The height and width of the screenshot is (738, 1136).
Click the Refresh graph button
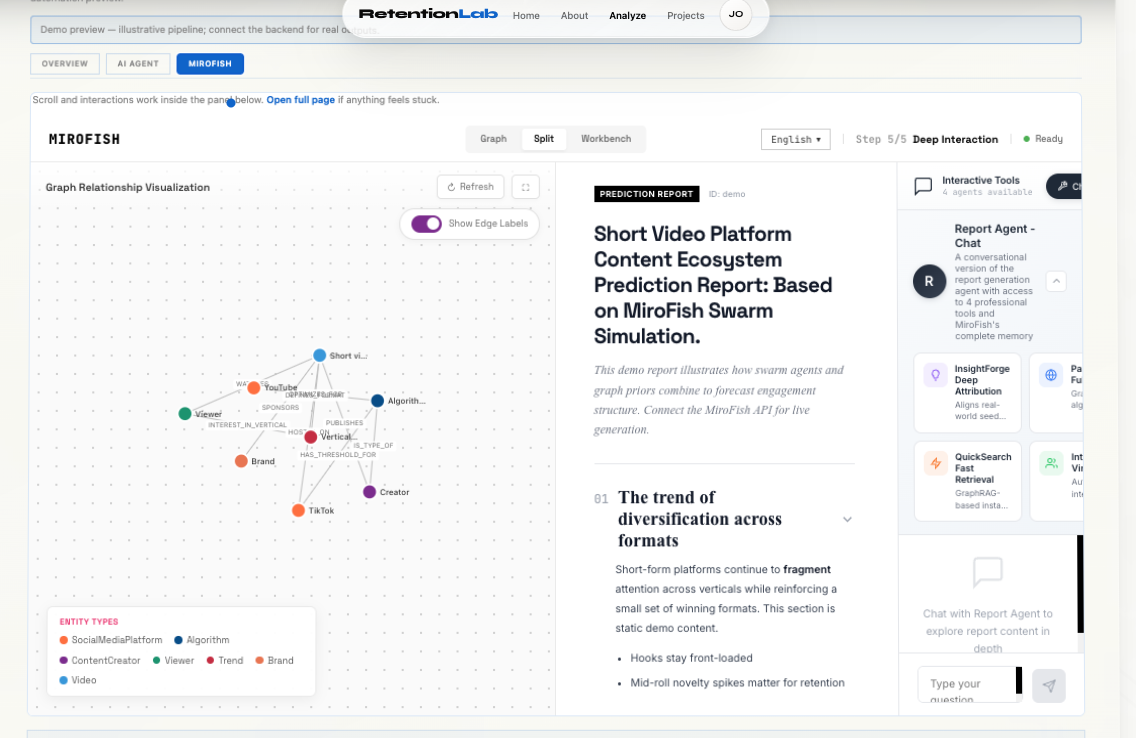(x=470, y=187)
